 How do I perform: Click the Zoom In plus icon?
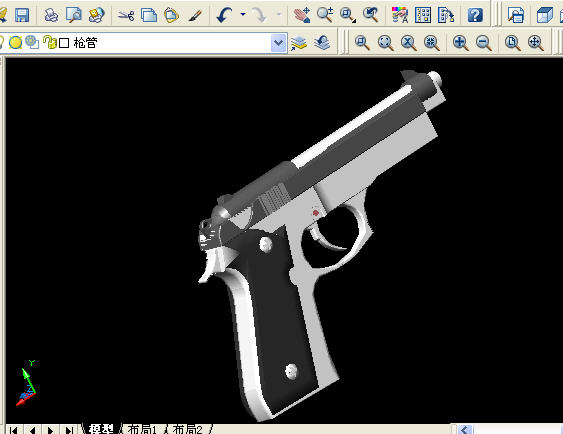pyautogui.click(x=461, y=43)
